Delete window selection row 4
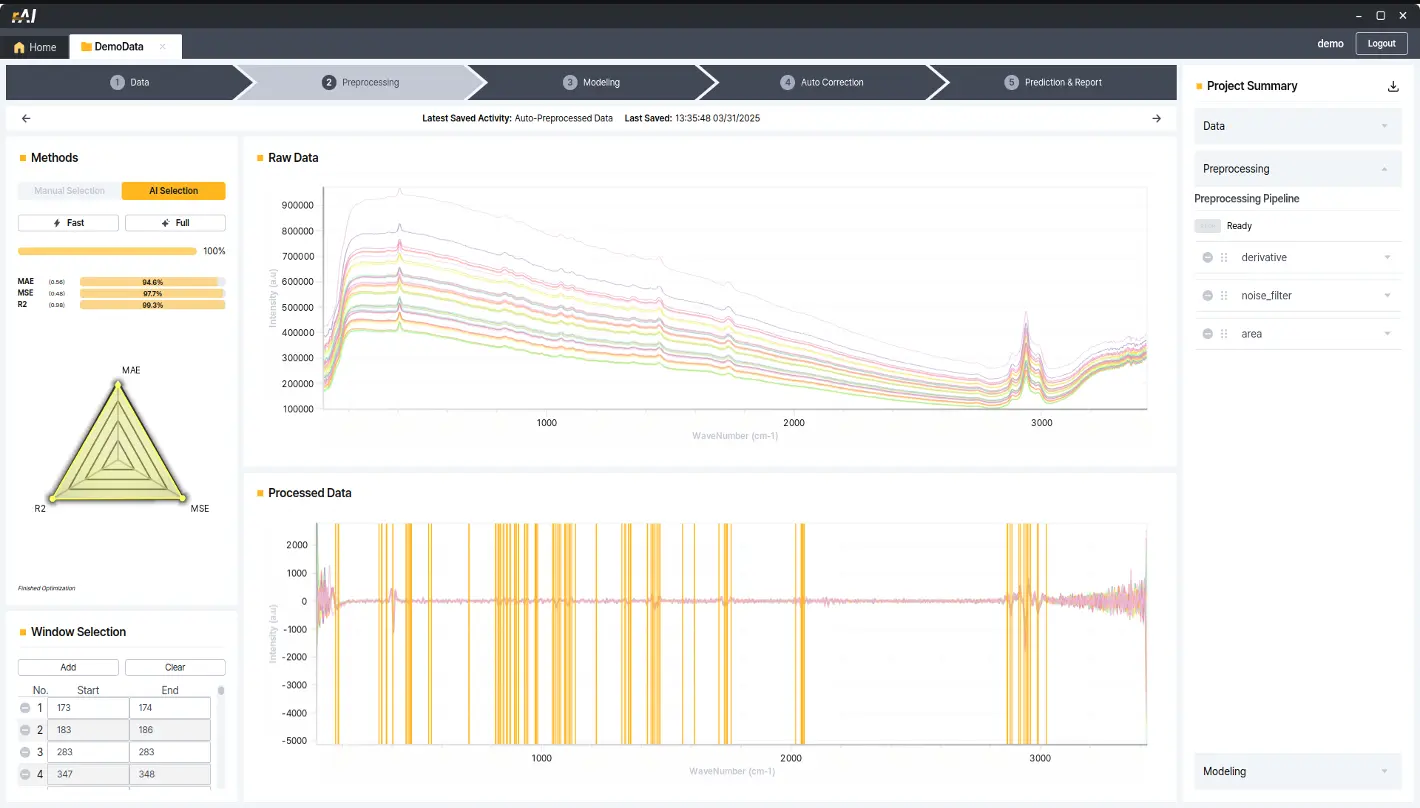The width and height of the screenshot is (1420, 808). coord(25,774)
